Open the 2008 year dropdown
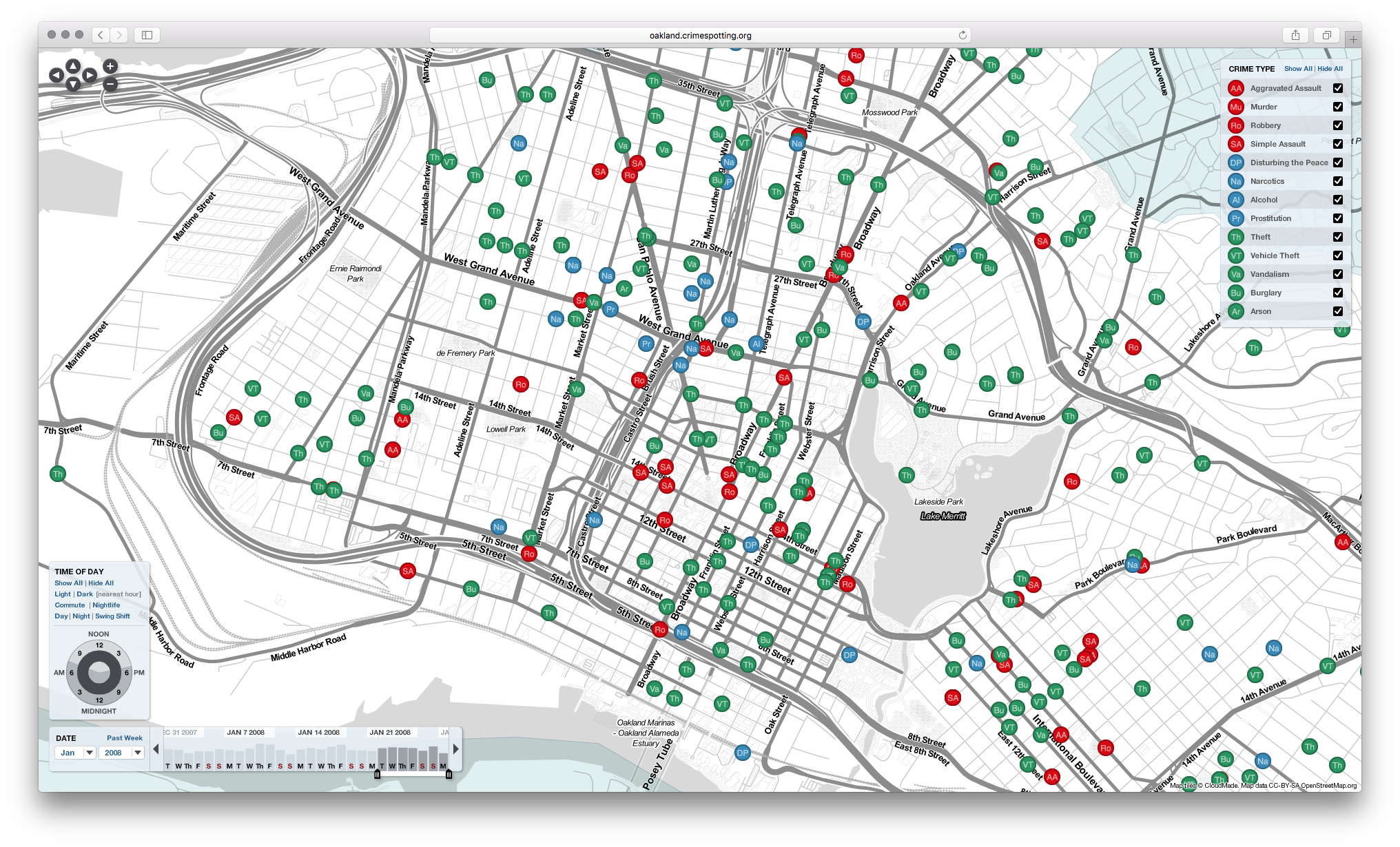 pyautogui.click(x=123, y=753)
